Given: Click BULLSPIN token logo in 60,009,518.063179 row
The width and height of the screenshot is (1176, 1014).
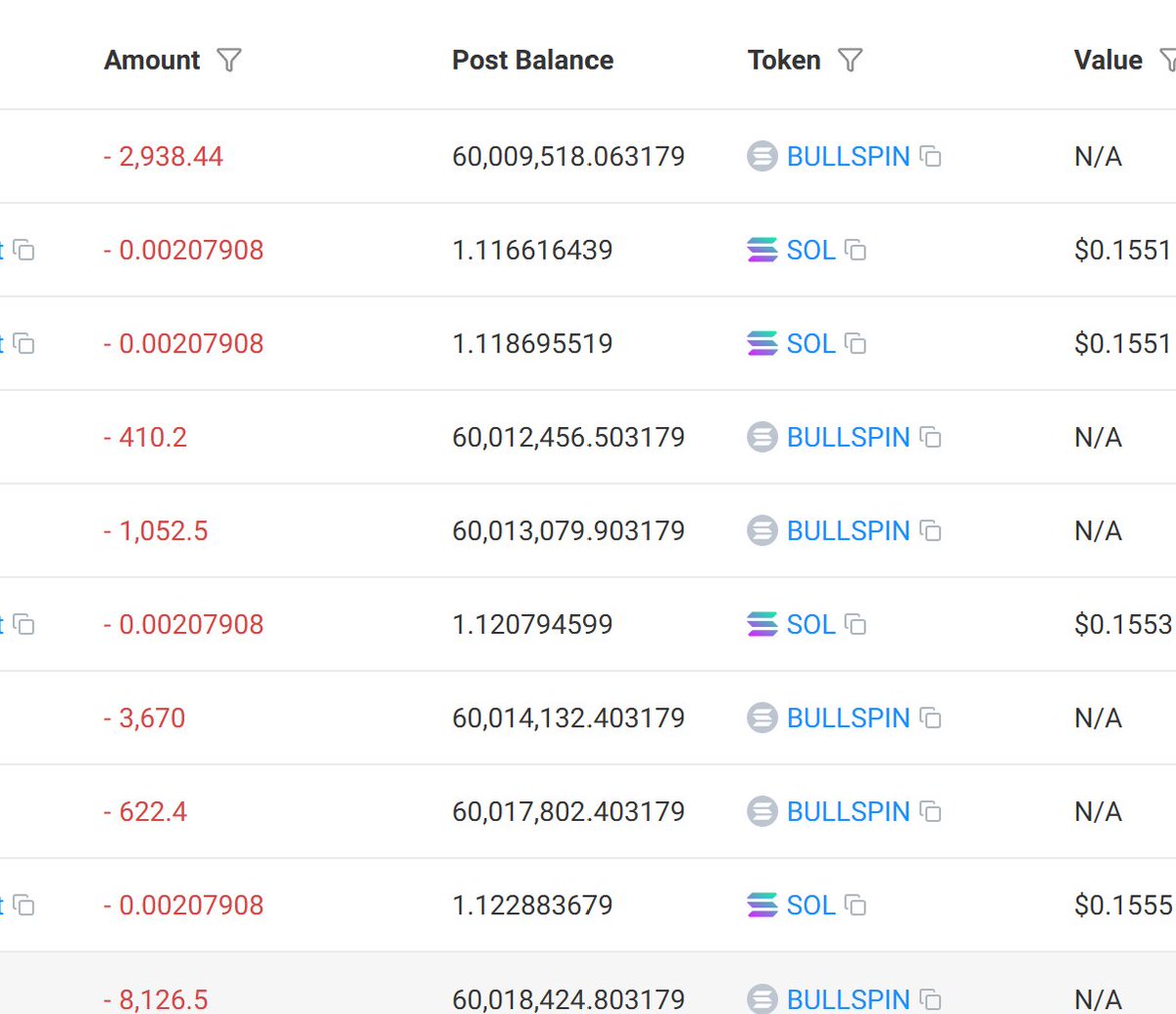Looking at the screenshot, I should click(x=762, y=157).
